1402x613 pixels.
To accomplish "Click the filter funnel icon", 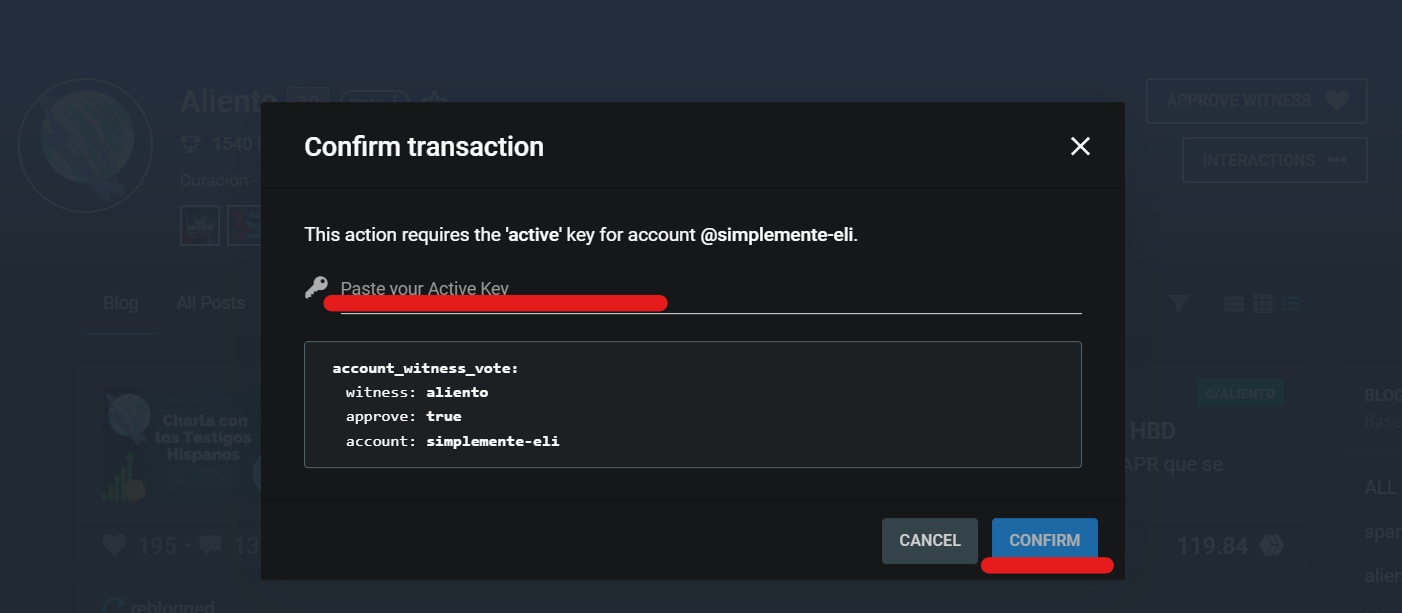I will [x=1179, y=303].
